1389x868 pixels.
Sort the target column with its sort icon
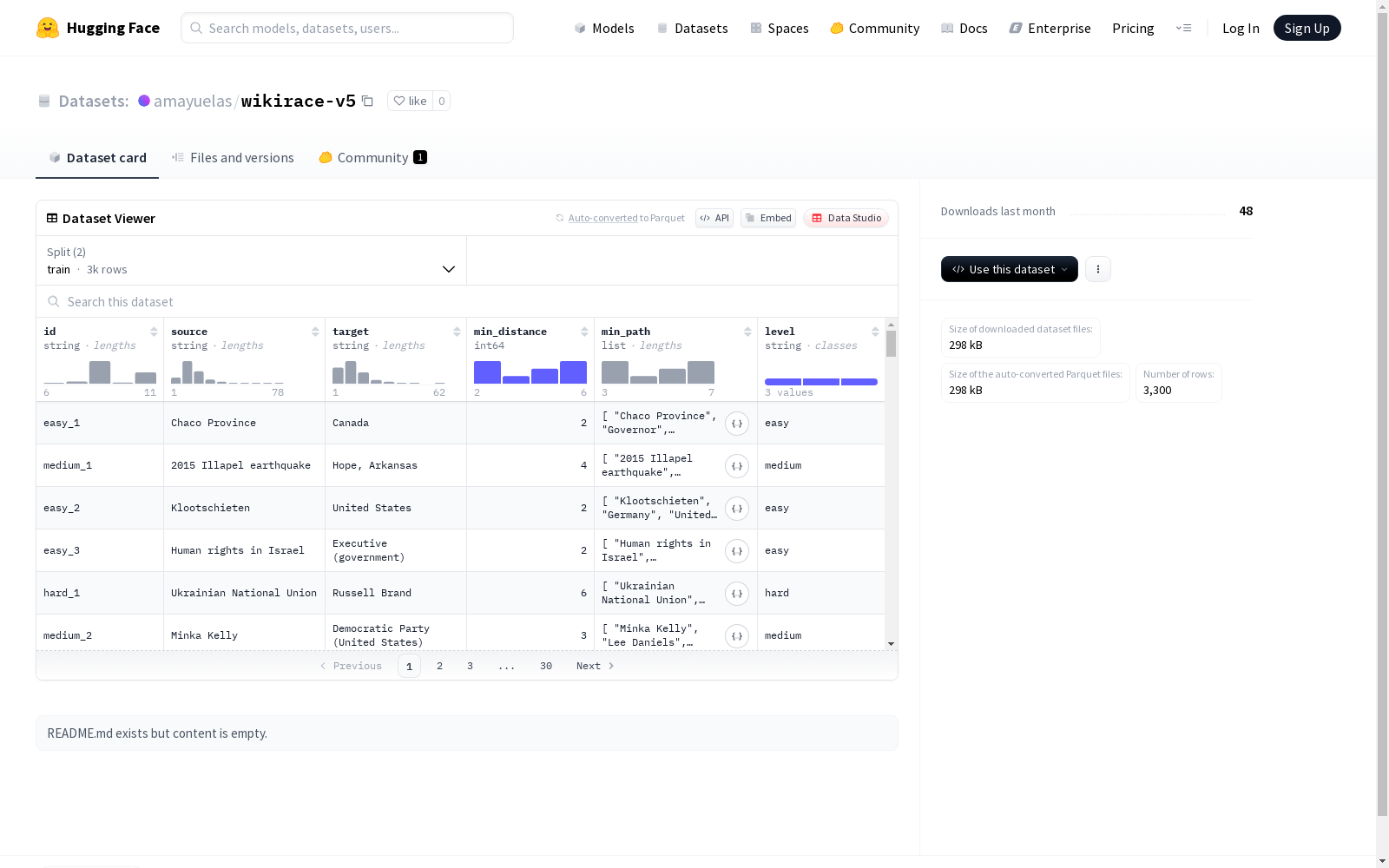[x=457, y=332]
